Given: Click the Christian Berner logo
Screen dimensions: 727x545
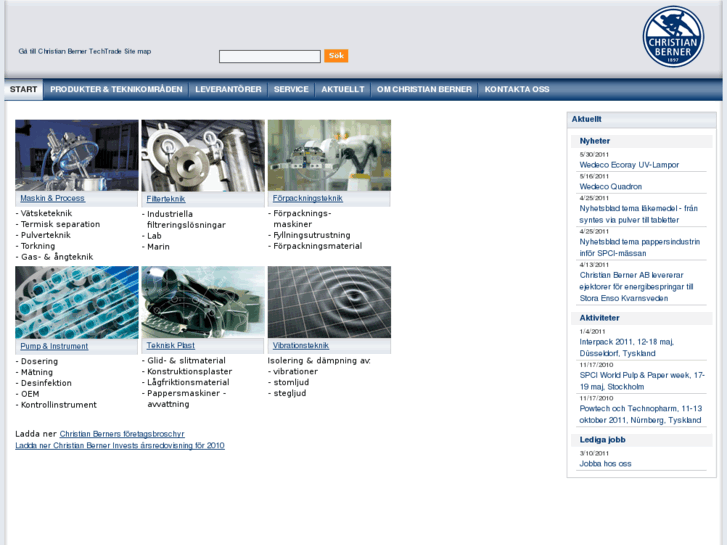Looking at the screenshot, I should [673, 37].
